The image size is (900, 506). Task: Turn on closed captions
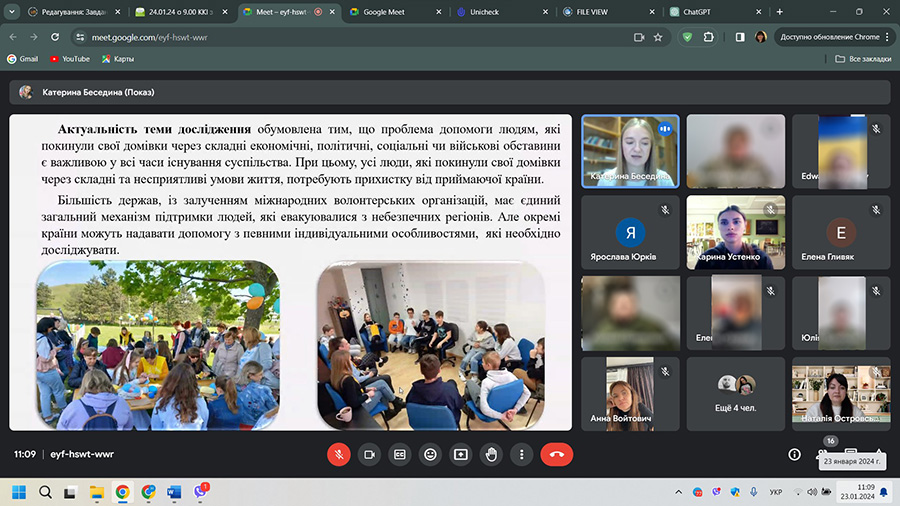point(400,454)
